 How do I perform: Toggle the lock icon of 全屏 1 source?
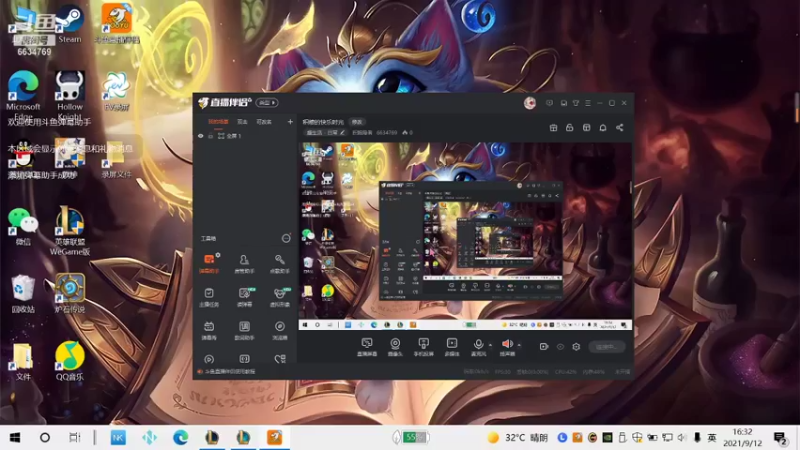[210, 136]
